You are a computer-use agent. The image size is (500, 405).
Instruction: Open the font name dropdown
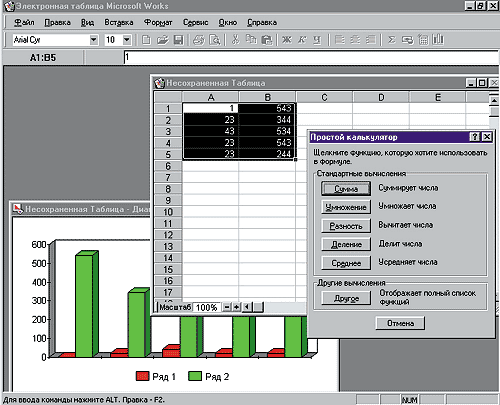pos(94,40)
